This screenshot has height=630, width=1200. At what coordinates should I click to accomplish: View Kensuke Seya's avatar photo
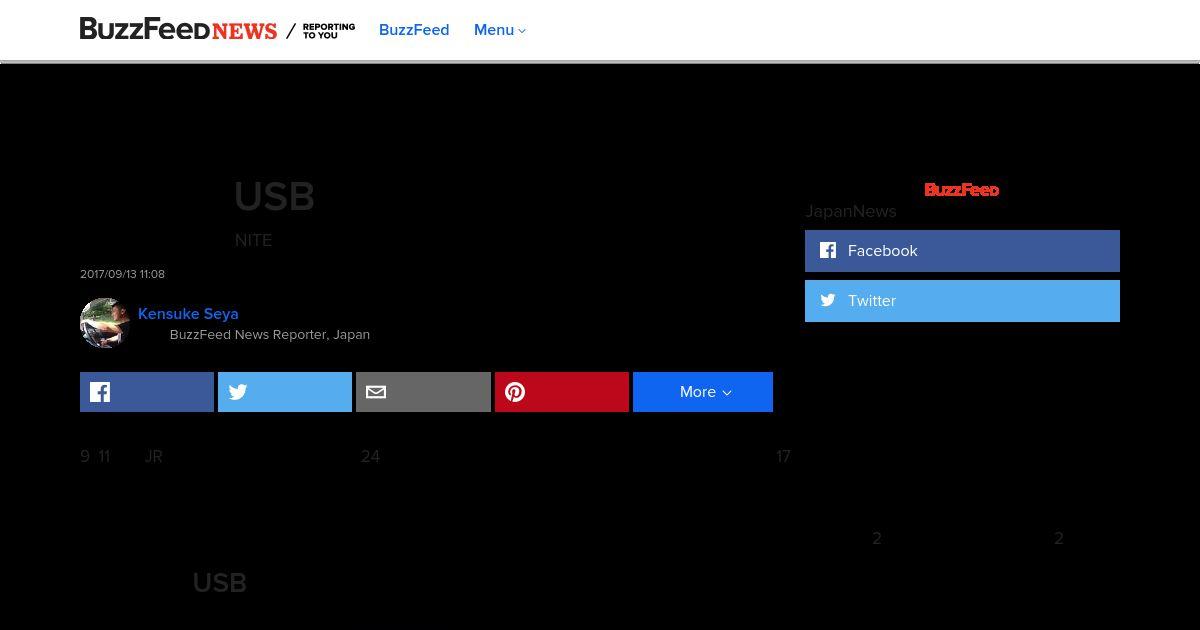tap(105, 322)
